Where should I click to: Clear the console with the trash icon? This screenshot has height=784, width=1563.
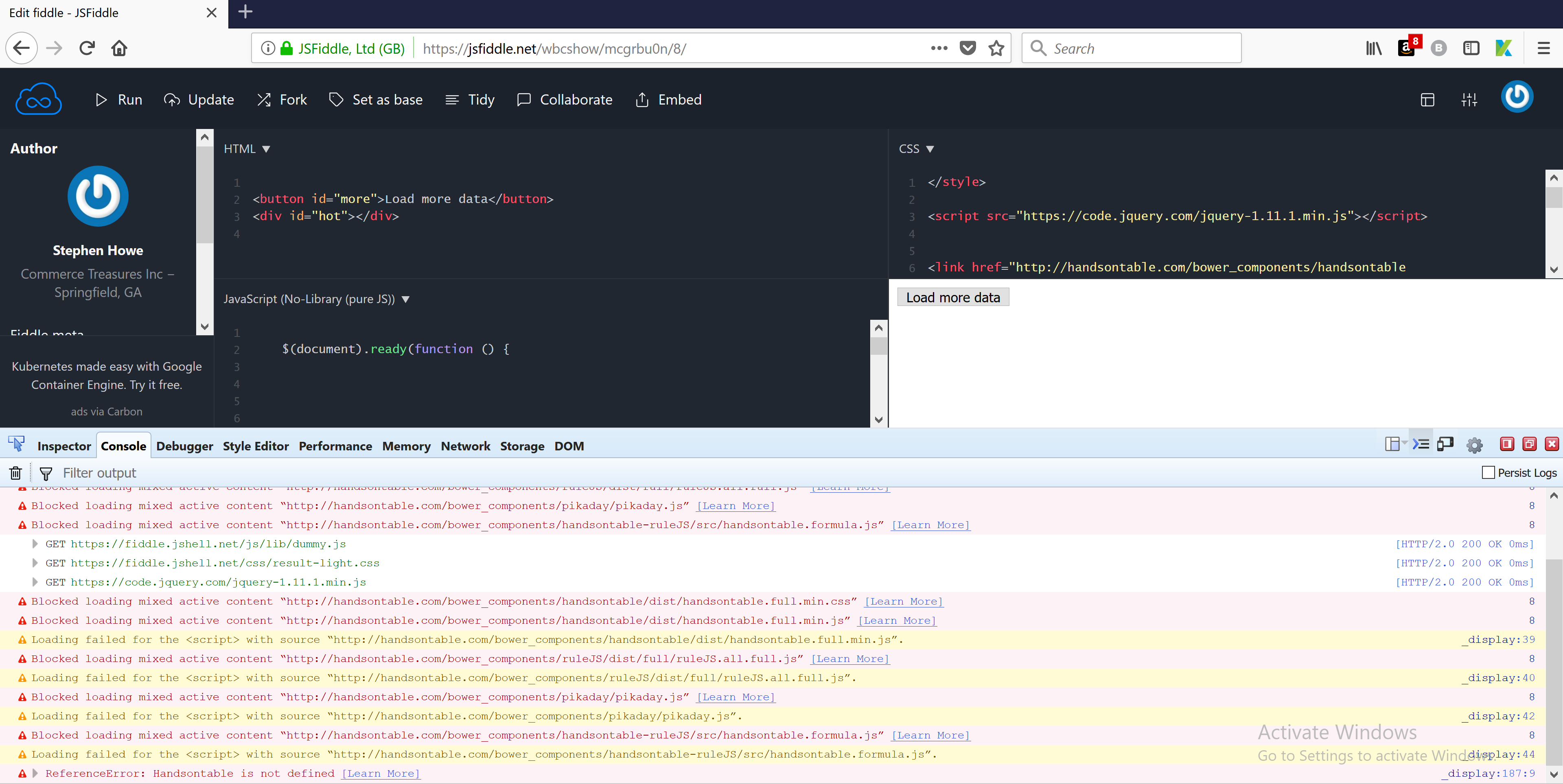tap(15, 473)
